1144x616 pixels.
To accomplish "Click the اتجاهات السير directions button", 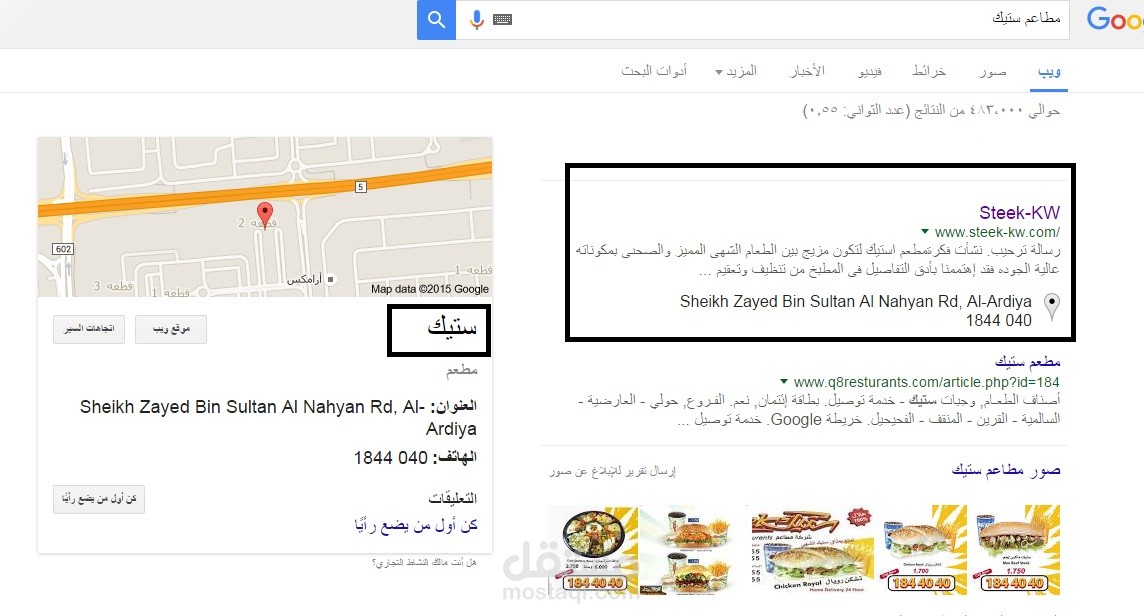I will [89, 329].
